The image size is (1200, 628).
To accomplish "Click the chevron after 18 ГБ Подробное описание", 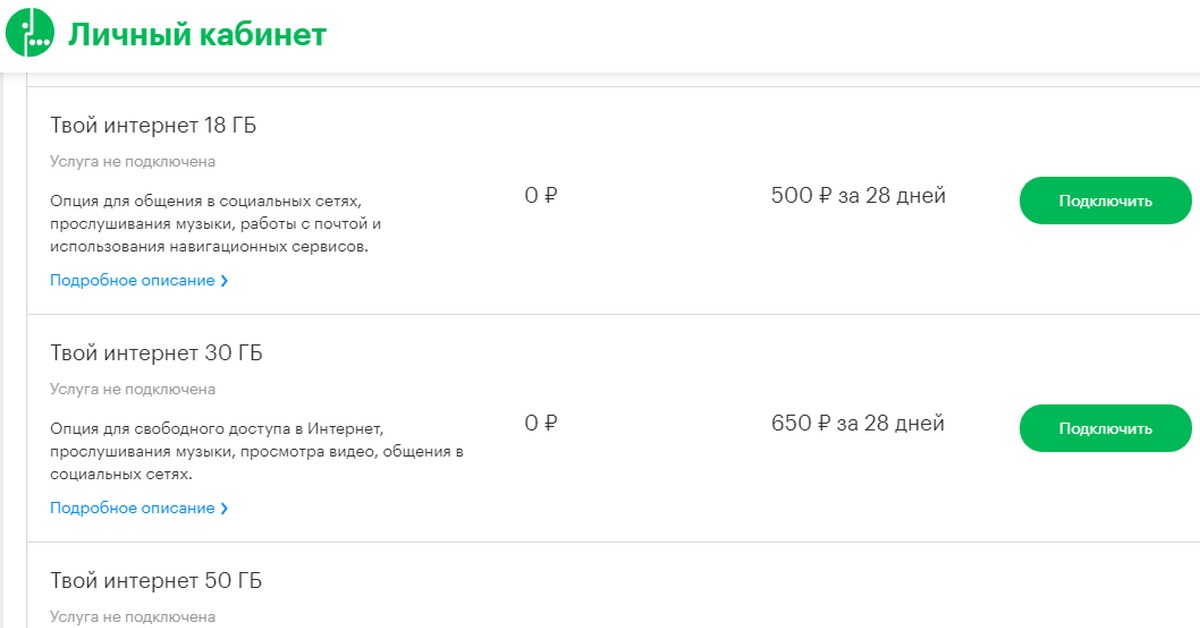I will coord(224,281).
